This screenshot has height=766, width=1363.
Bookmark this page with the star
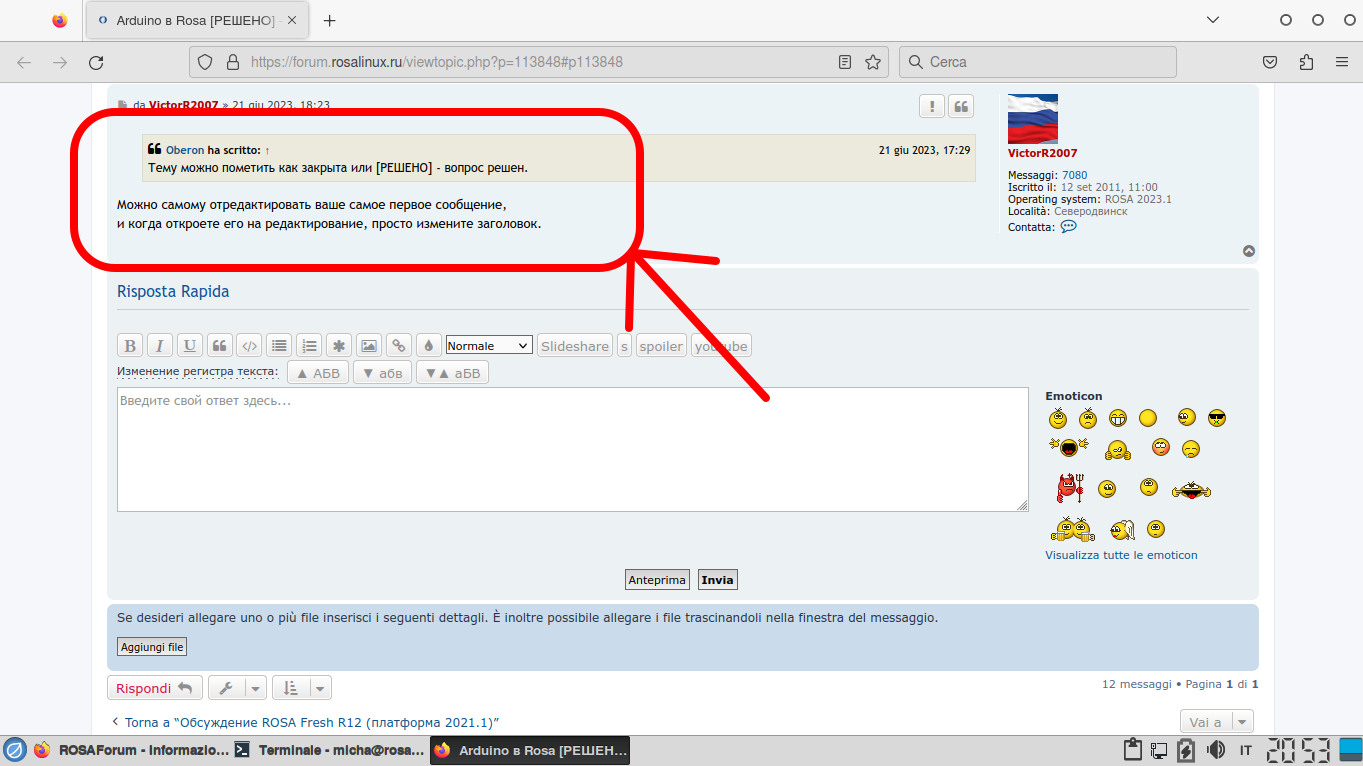tap(873, 62)
